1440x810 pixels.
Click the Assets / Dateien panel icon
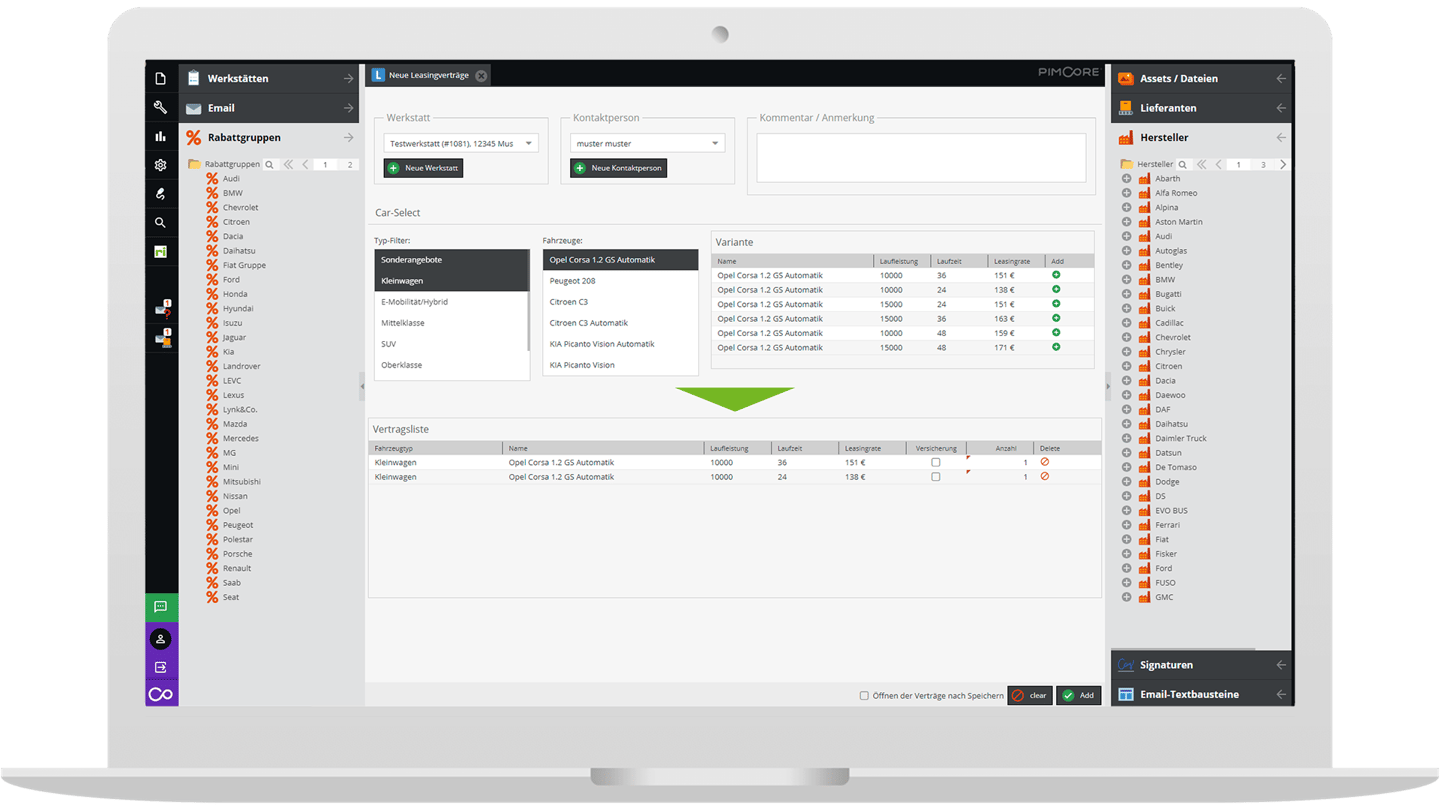(x=1125, y=78)
